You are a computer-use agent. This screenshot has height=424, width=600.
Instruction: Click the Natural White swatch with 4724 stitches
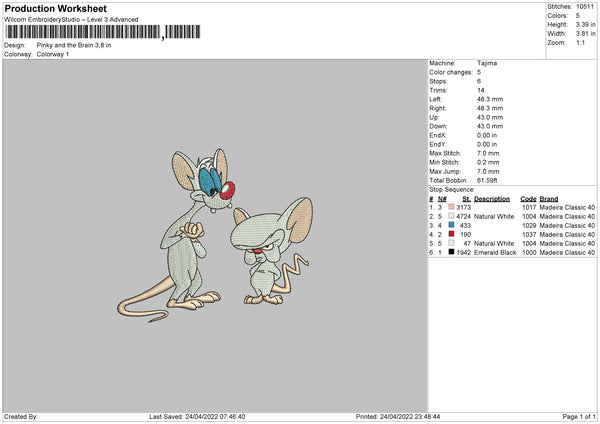click(452, 216)
